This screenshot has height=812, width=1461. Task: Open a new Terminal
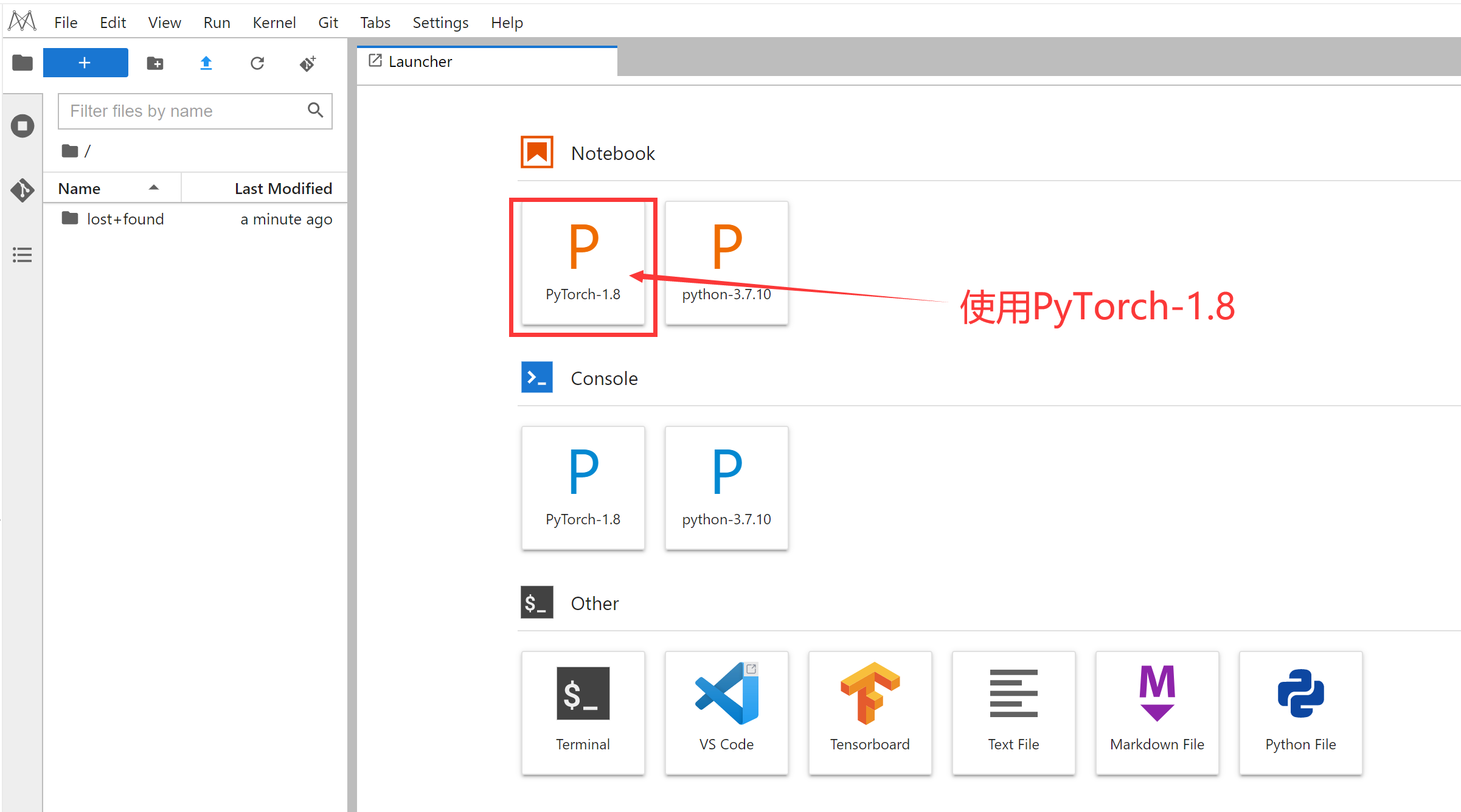tap(583, 712)
